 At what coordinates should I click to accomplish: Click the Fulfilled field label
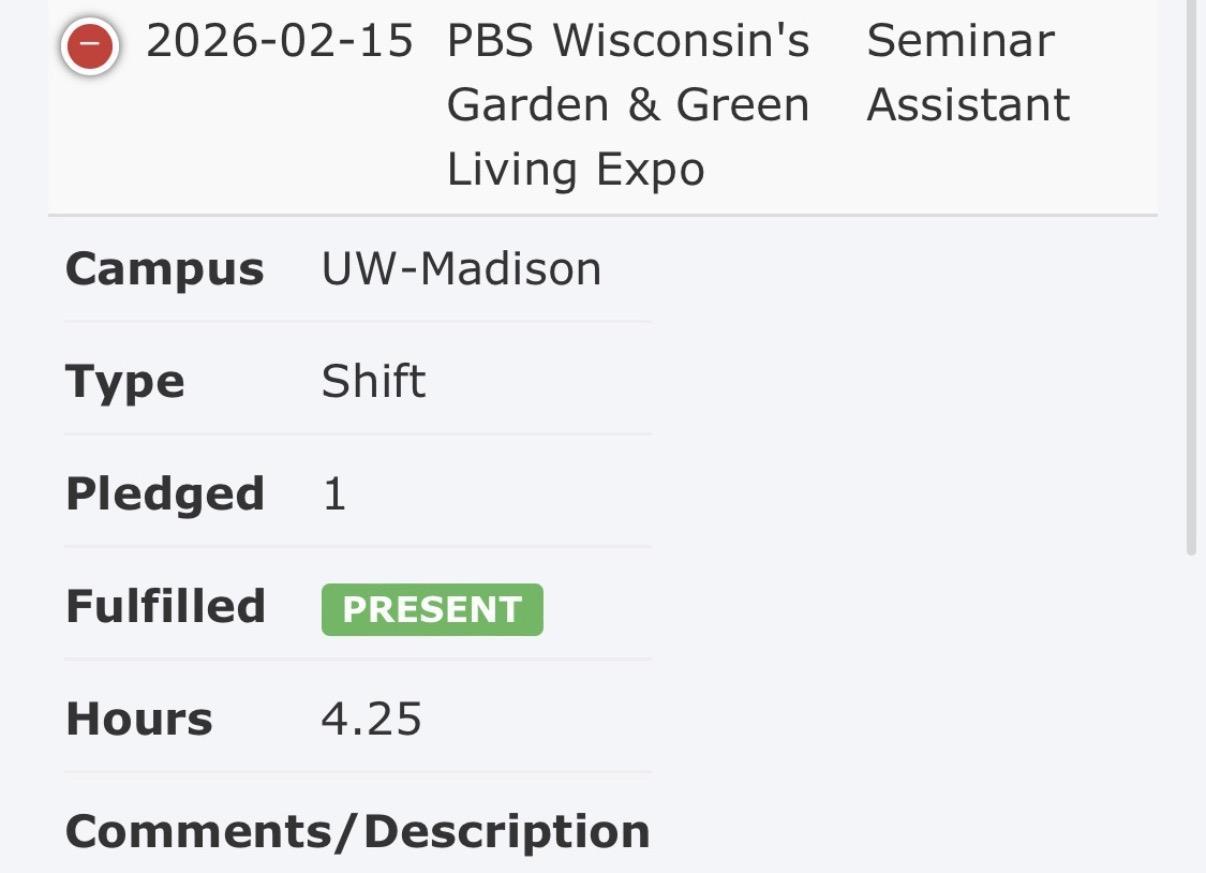tap(165, 607)
